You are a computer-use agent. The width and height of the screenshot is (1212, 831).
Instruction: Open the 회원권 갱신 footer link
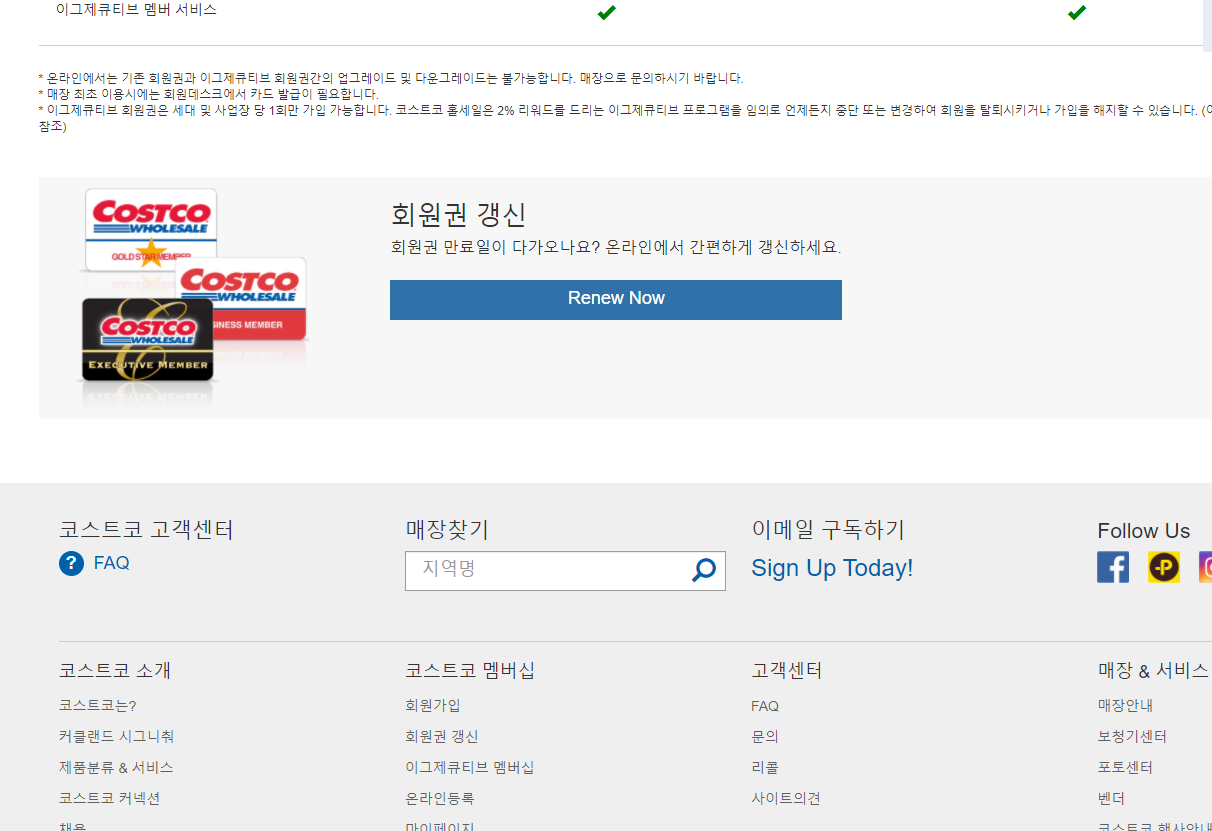(442, 736)
